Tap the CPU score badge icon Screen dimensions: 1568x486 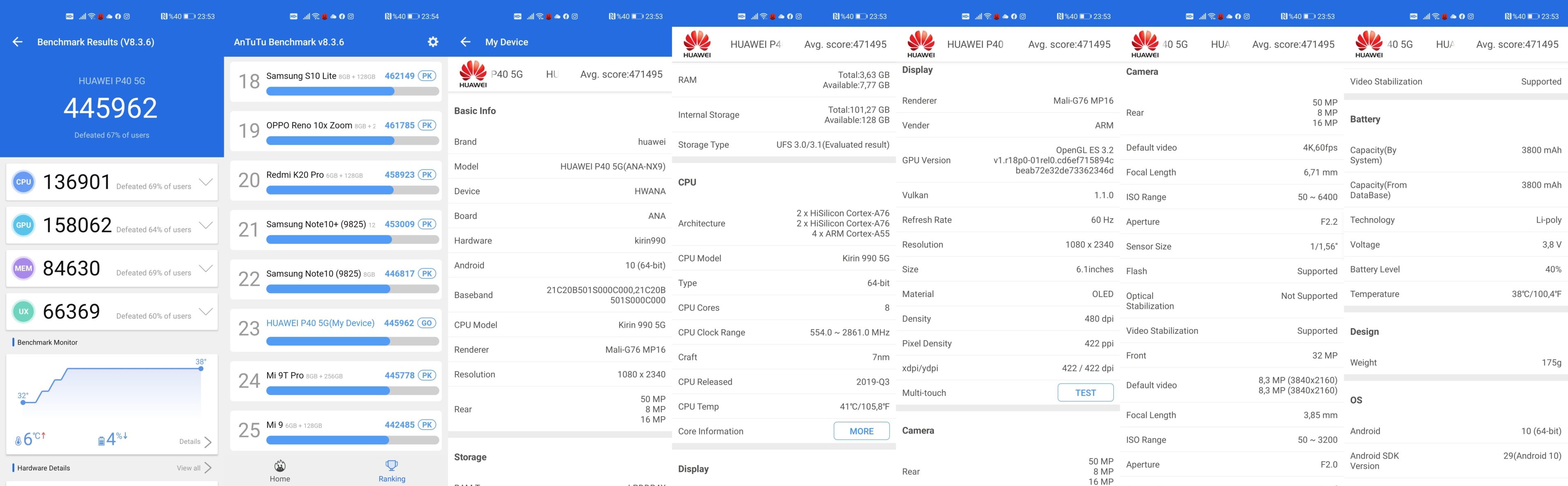(24, 181)
